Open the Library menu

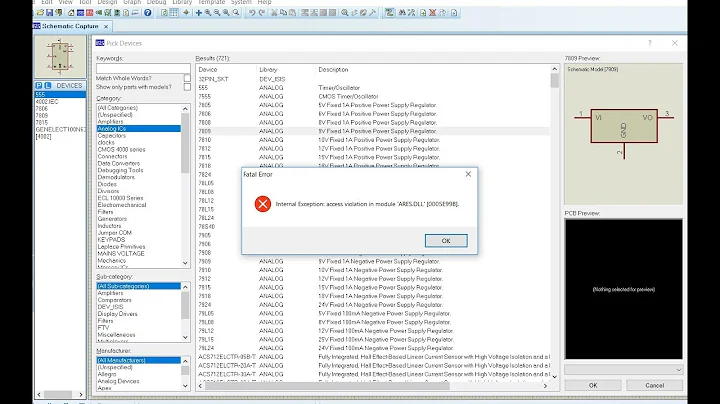182,2
